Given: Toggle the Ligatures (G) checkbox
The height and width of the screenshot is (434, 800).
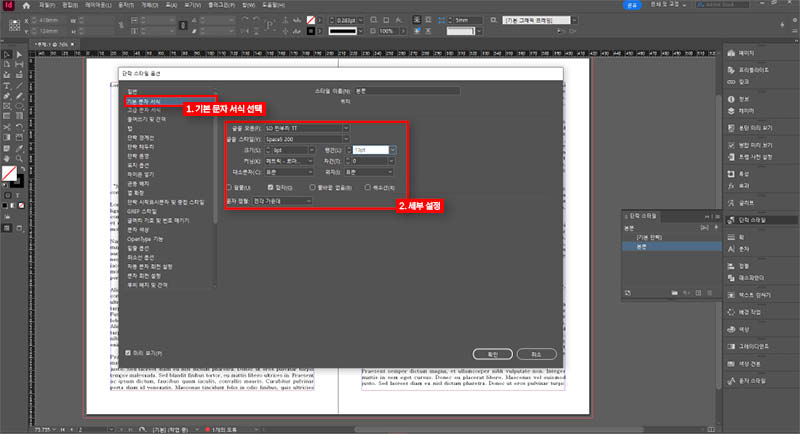Looking at the screenshot, I should tap(270, 188).
